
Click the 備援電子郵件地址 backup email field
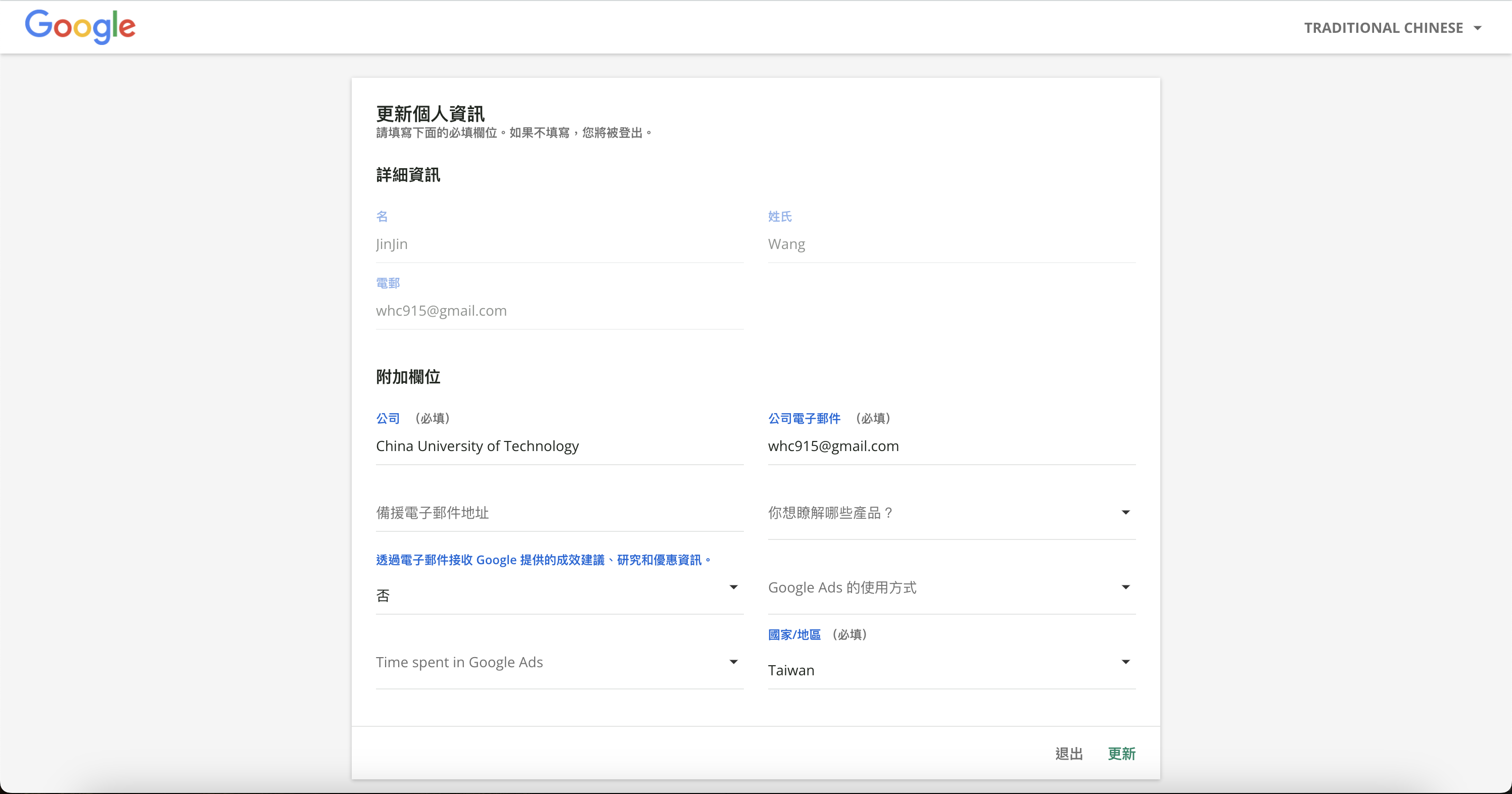coord(559,513)
